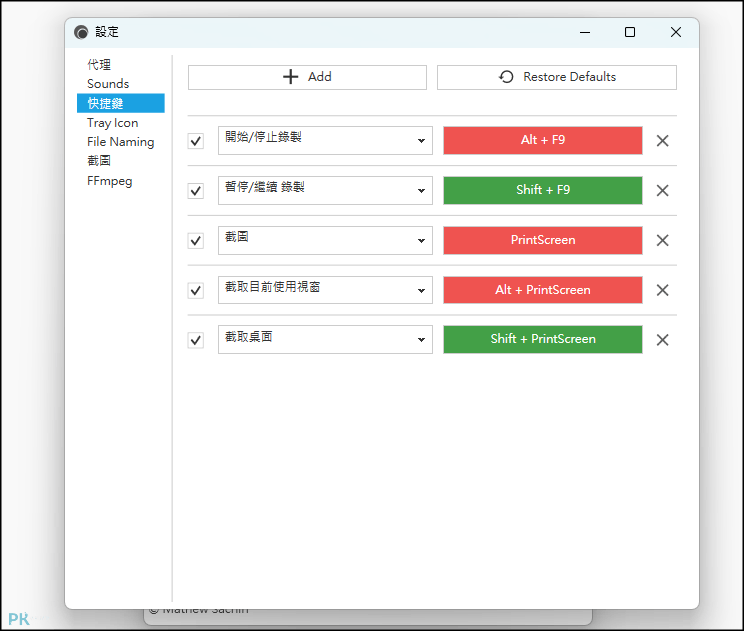Image resolution: width=744 pixels, height=631 pixels.
Task: Click the plus icon on Add button
Action: point(290,77)
